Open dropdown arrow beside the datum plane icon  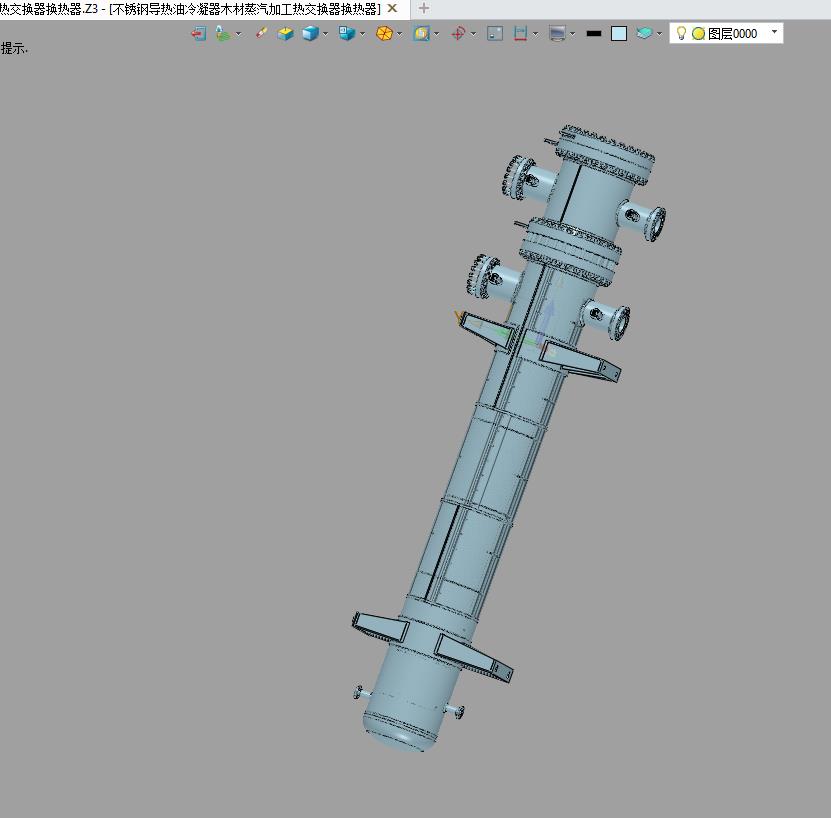point(238,34)
